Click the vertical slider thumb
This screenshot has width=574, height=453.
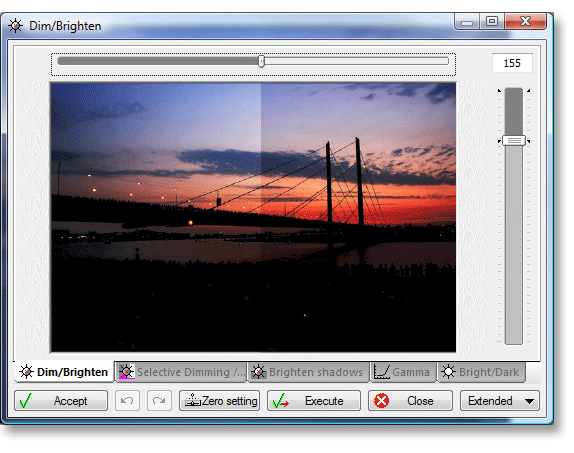click(x=514, y=141)
